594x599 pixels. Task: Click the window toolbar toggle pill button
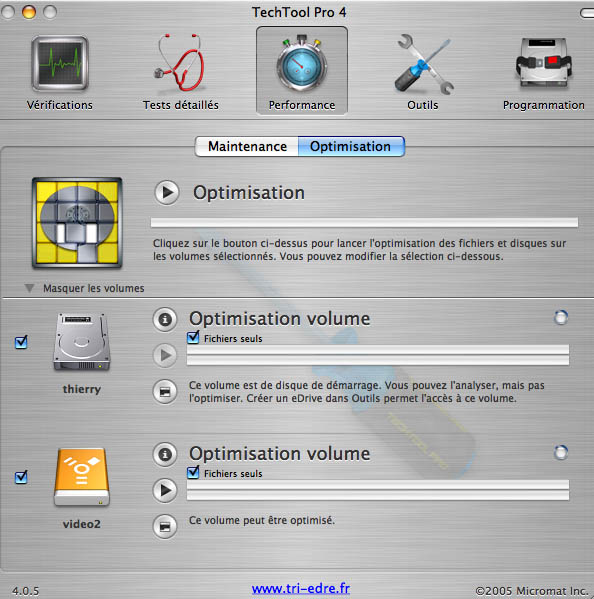point(587,13)
